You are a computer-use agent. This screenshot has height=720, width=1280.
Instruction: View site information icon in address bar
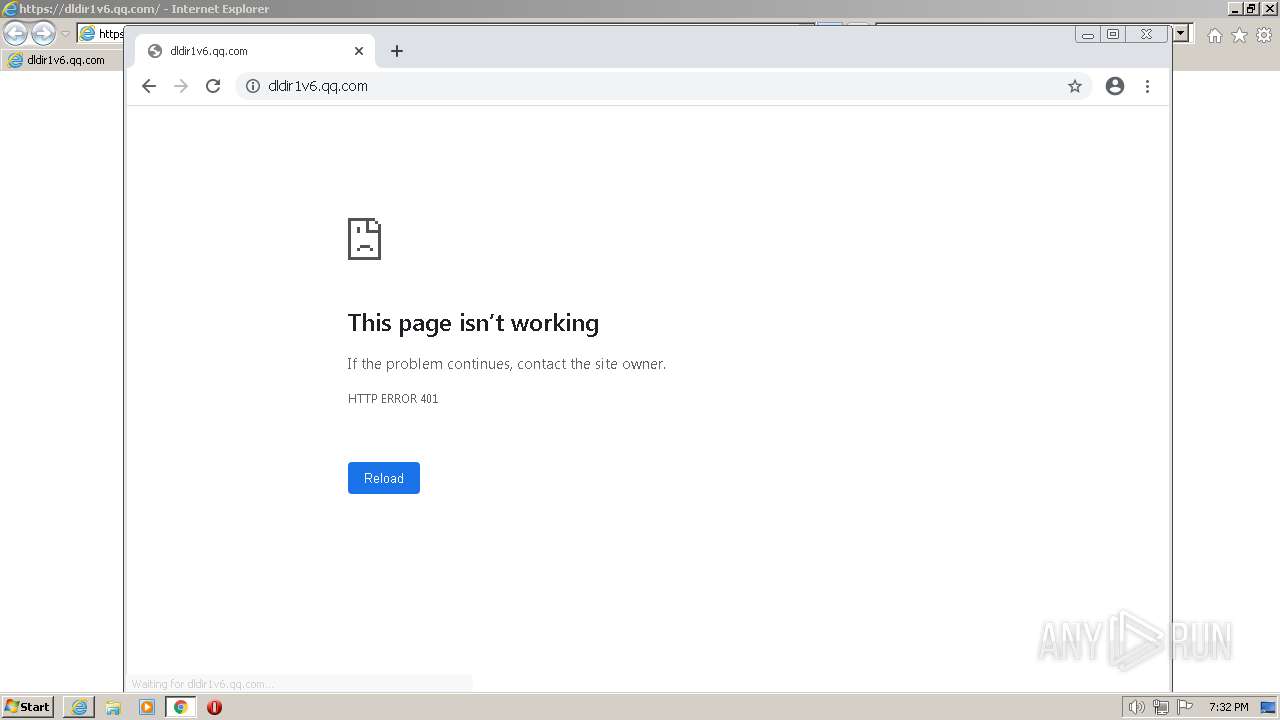253,86
